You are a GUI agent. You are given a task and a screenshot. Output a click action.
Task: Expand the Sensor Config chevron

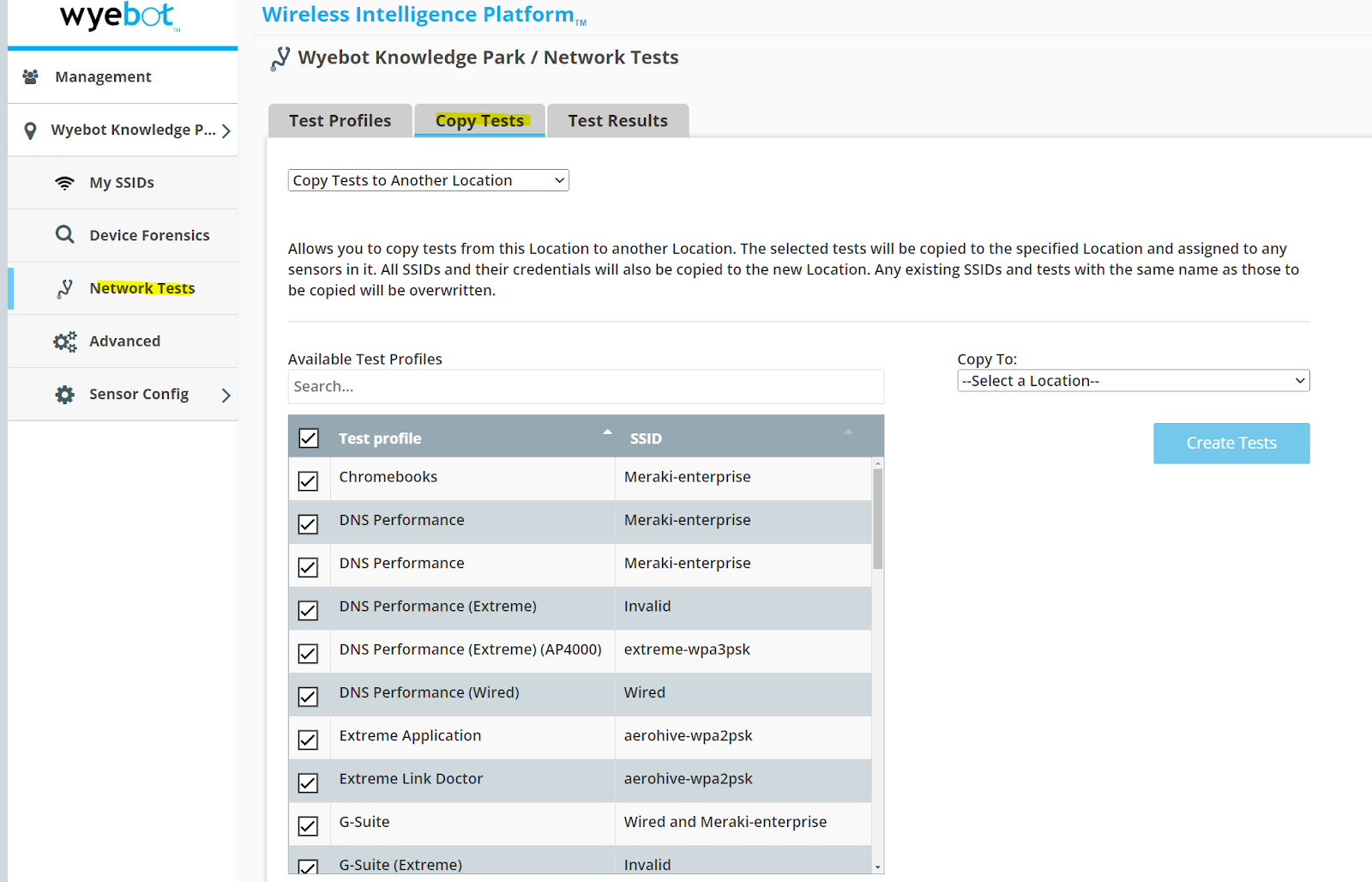[226, 396]
